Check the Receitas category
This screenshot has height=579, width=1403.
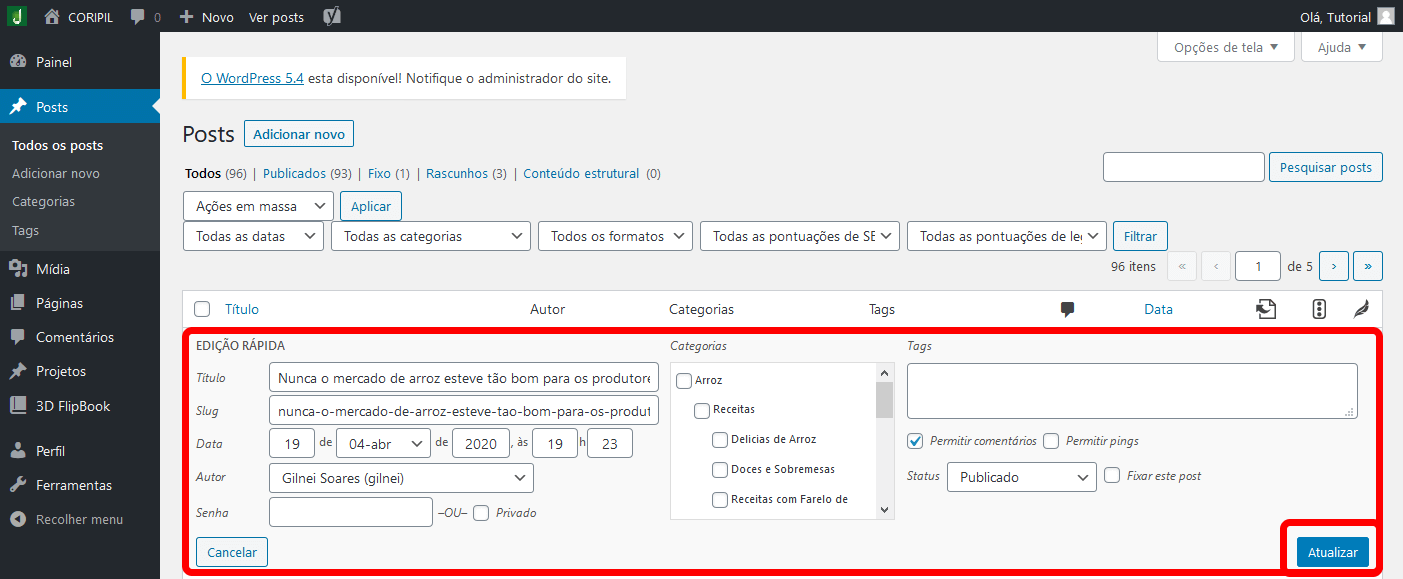pyautogui.click(x=702, y=410)
